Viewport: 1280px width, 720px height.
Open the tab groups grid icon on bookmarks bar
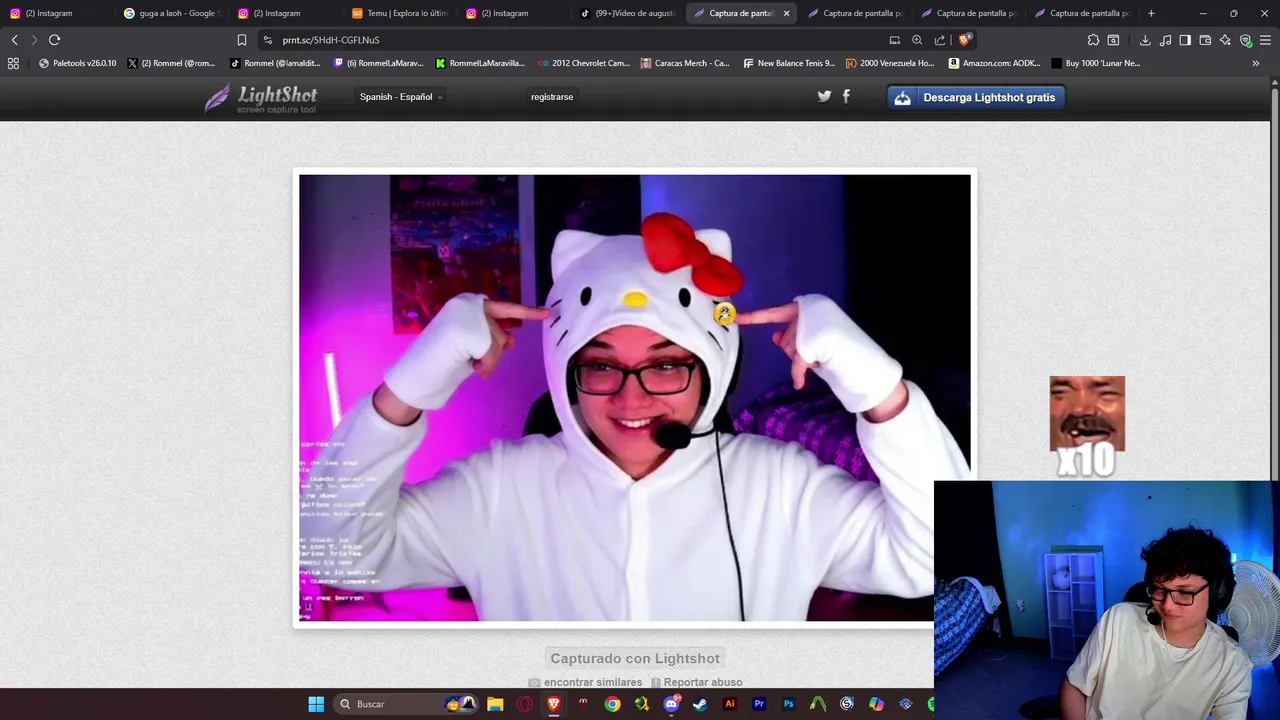click(x=13, y=63)
